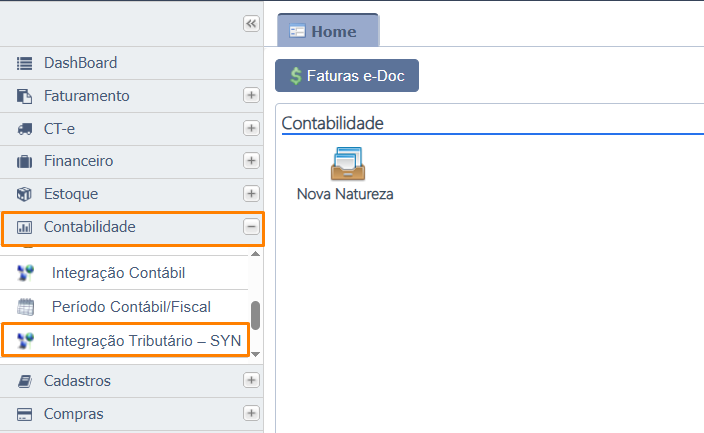Expand the Cadastros menu section

(x=251, y=381)
